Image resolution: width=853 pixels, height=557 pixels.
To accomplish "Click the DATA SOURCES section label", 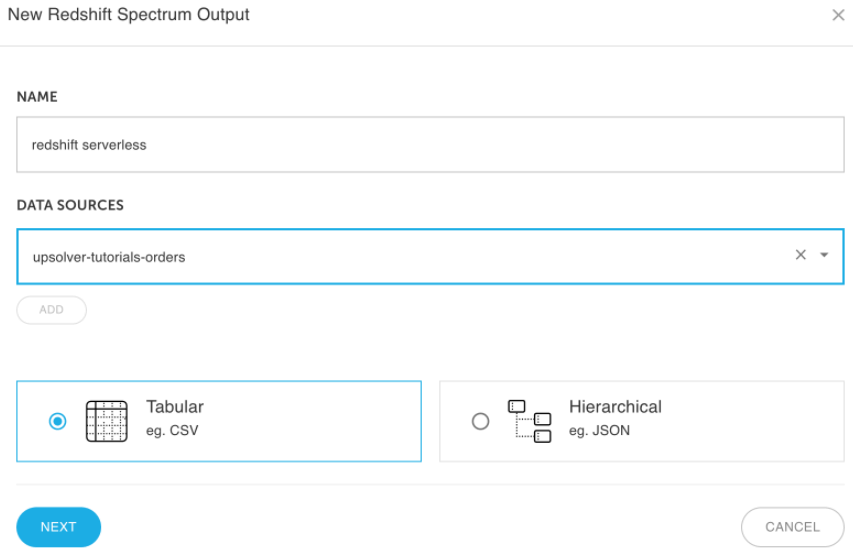I will [x=70, y=205].
